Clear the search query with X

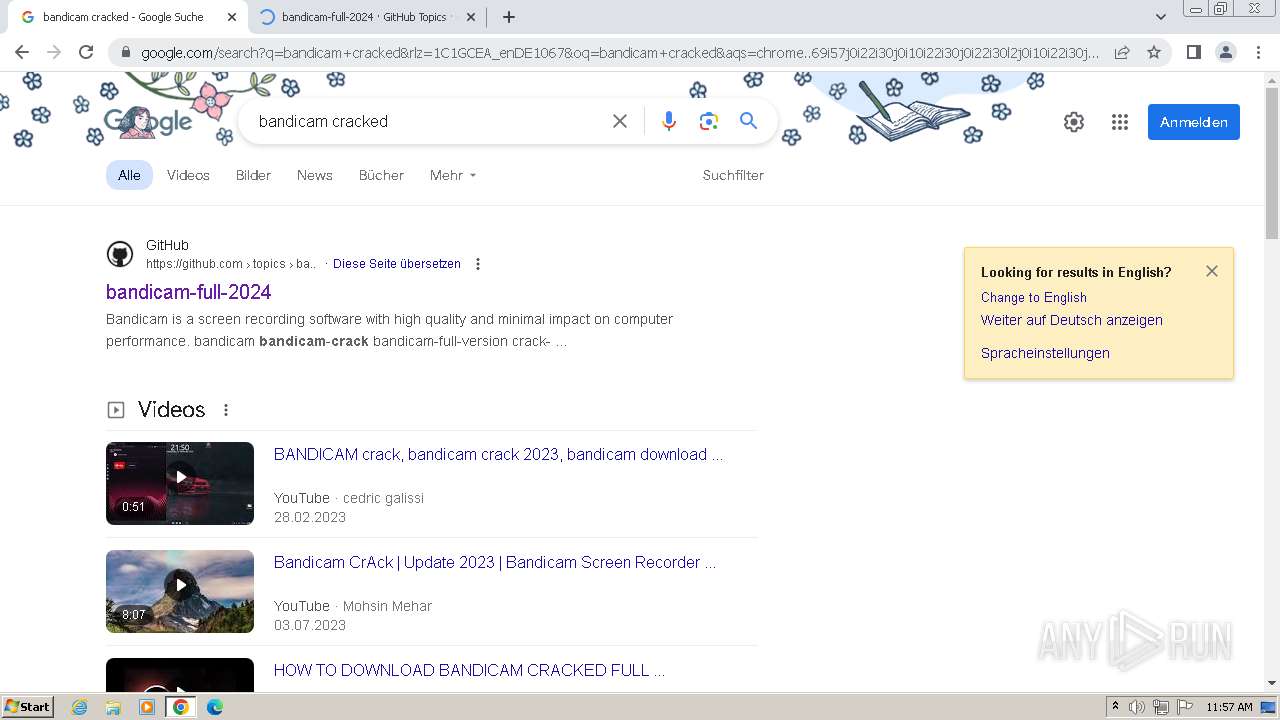[x=620, y=121]
